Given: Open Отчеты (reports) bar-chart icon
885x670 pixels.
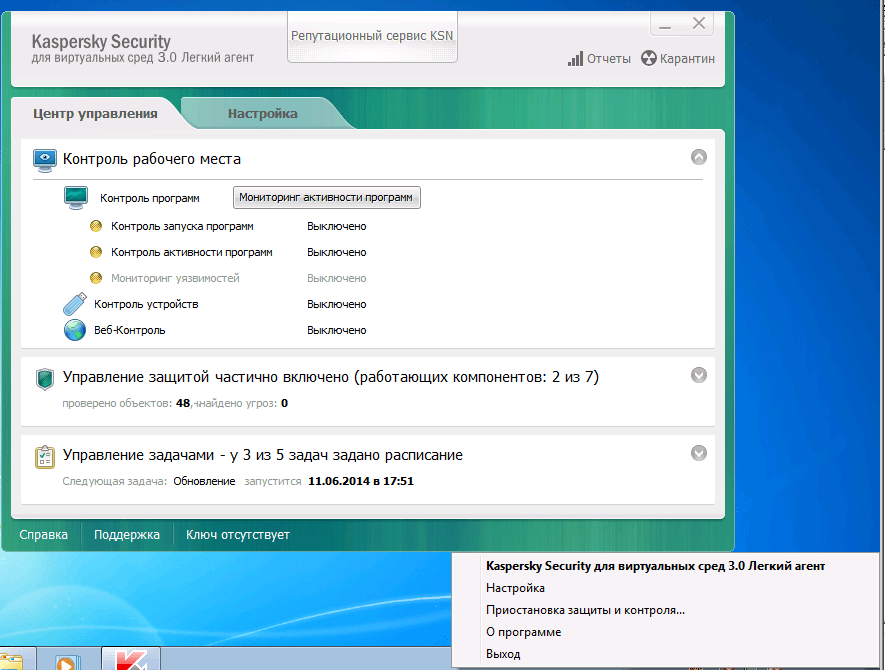Looking at the screenshot, I should (575, 59).
